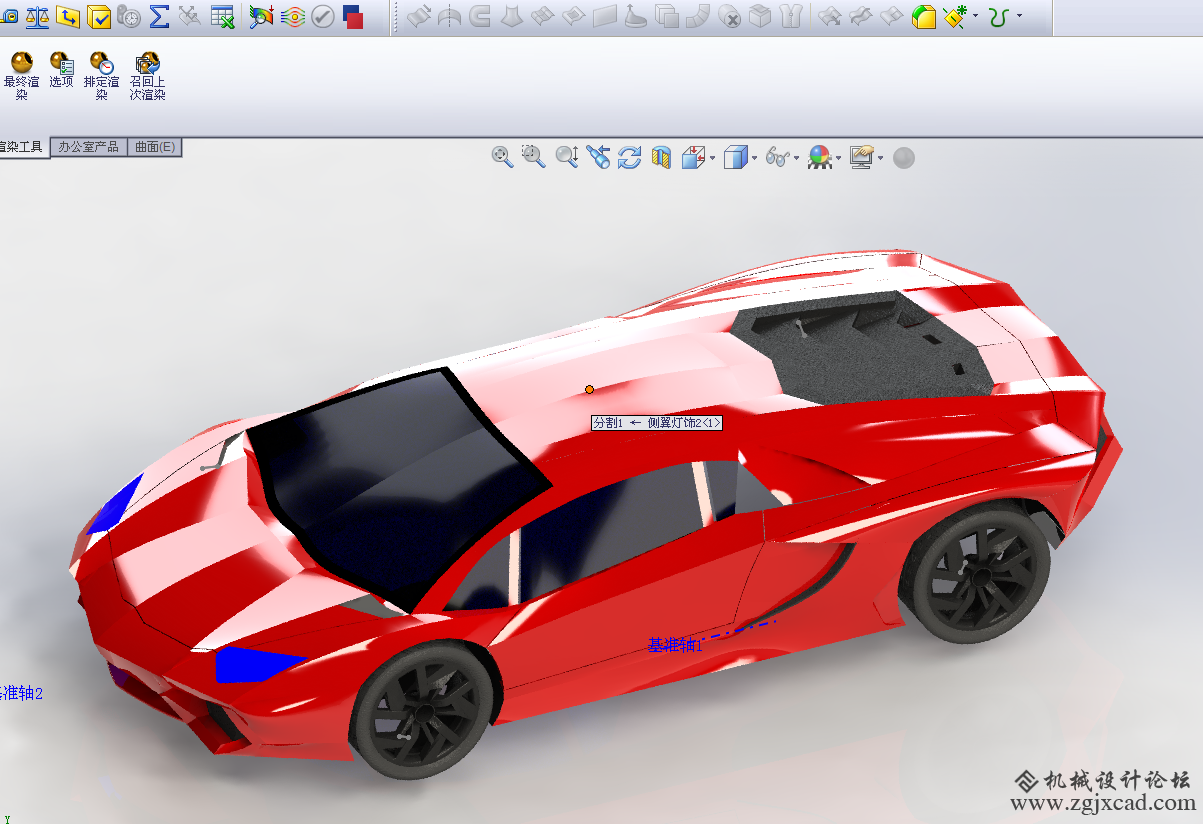Open the Section Properties tool
The height and width of the screenshot is (824, 1203).
68,16
